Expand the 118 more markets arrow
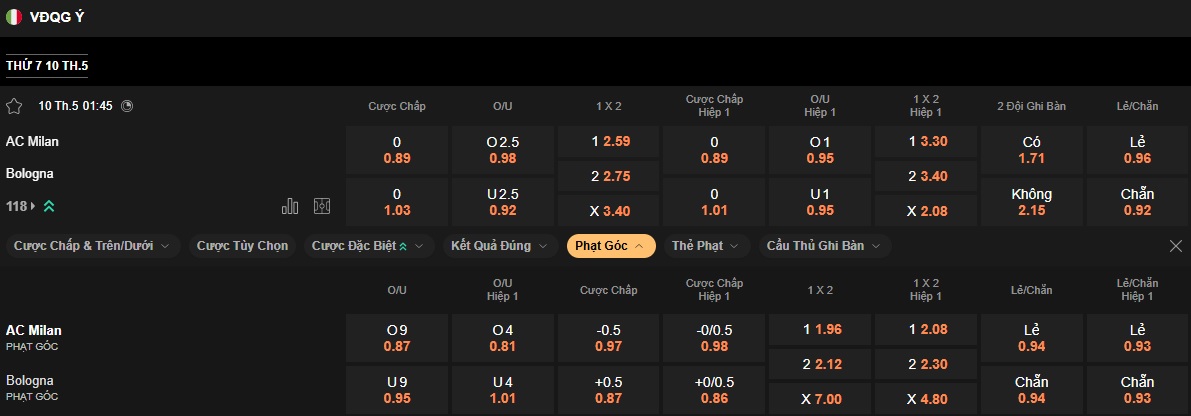1191x416 pixels. 32,206
